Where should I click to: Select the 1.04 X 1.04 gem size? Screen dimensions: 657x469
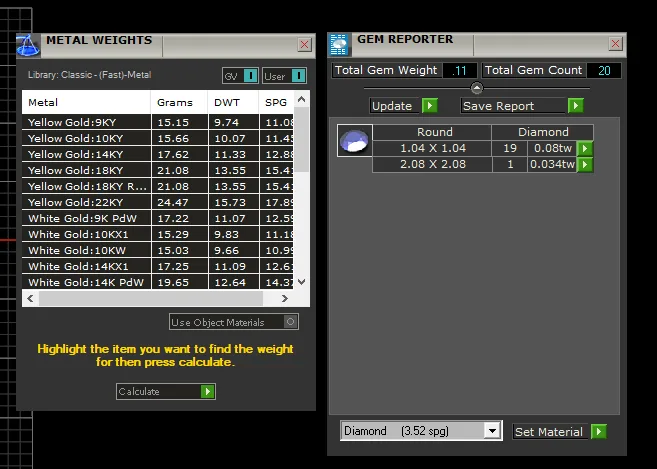click(432, 148)
